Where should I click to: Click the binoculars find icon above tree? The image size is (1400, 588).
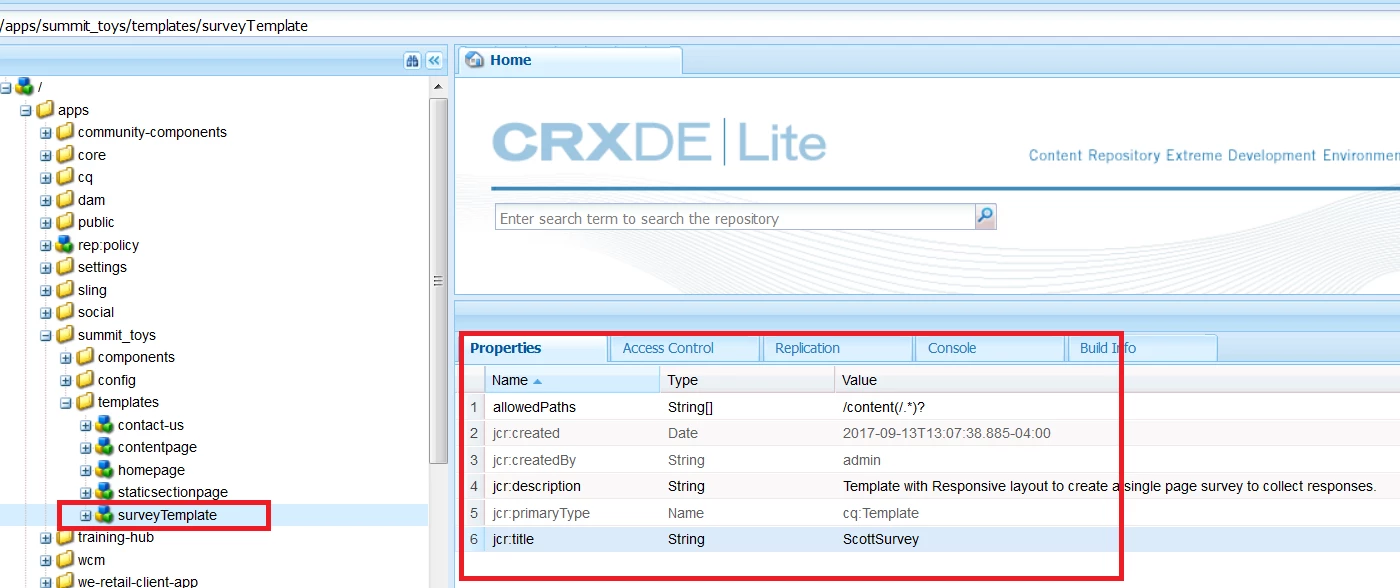(x=412, y=61)
